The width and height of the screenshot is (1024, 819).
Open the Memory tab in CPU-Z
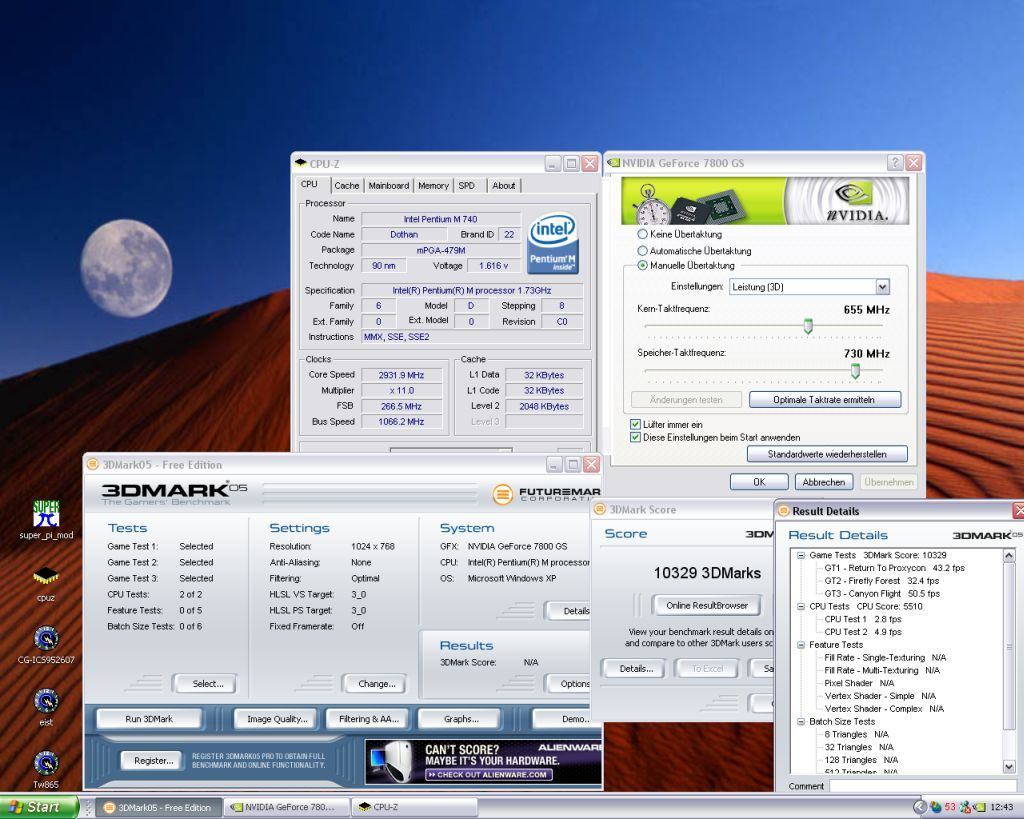click(433, 185)
